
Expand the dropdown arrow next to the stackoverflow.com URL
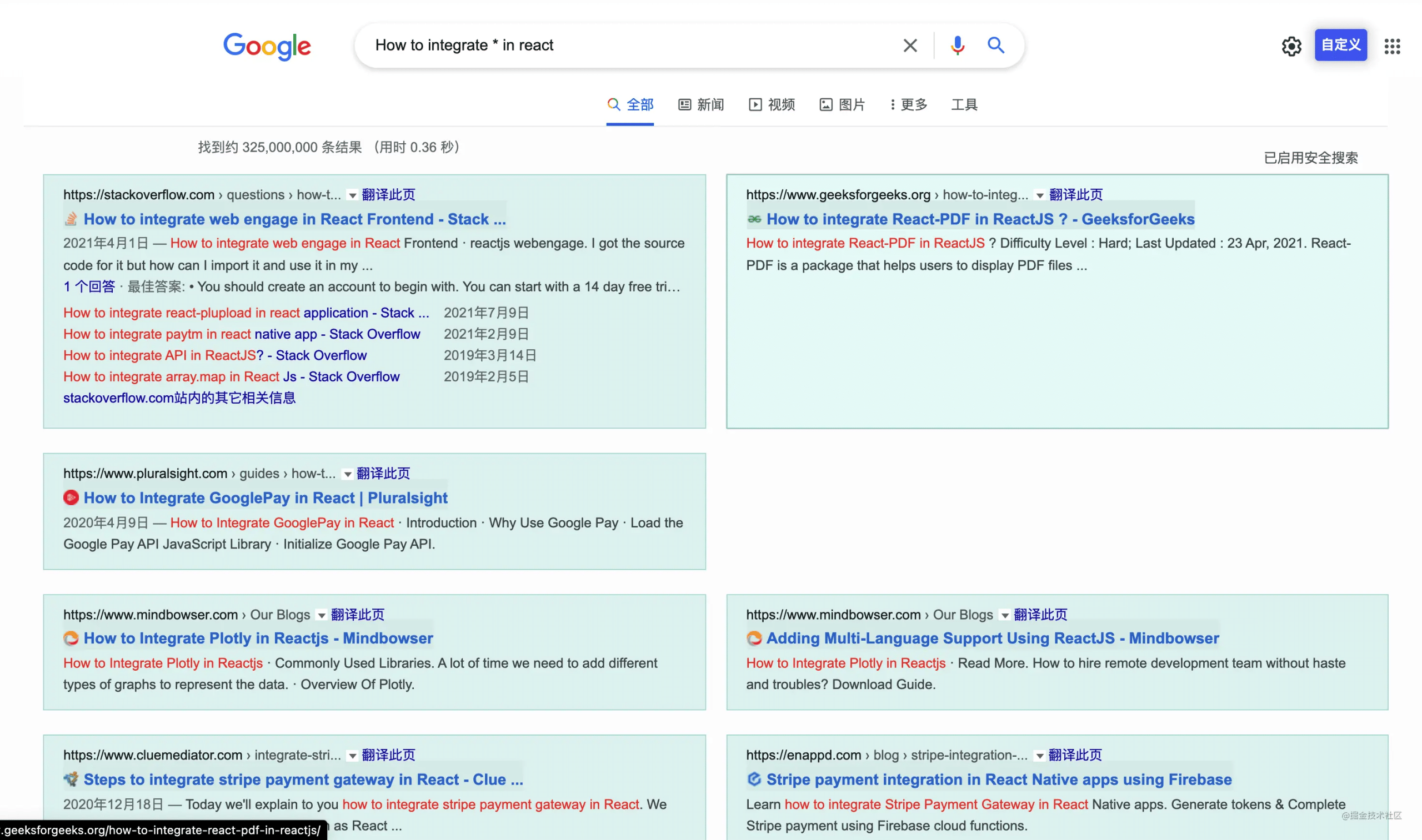[352, 195]
